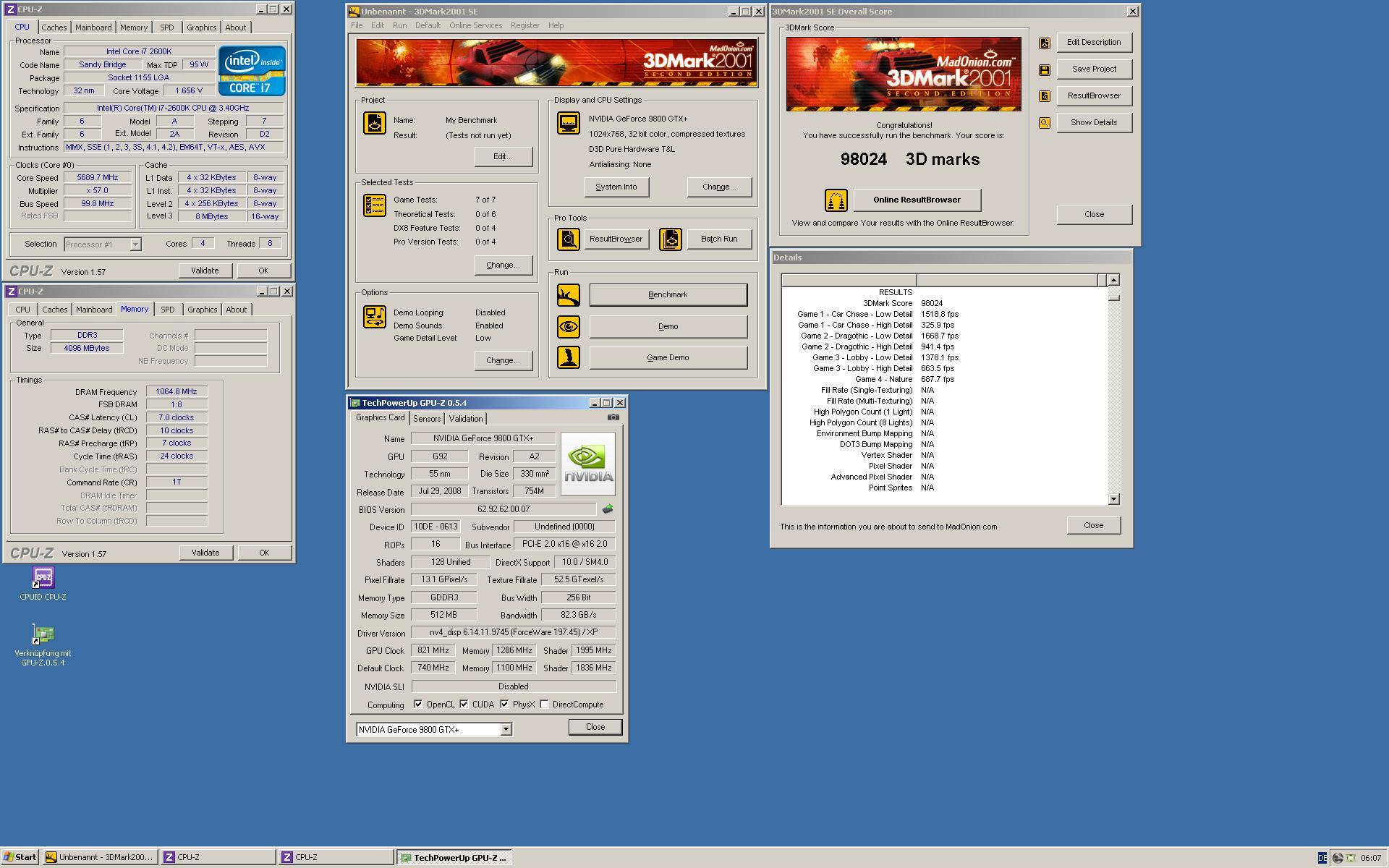Switch to SPD tab in Memory CPU-Z window
Image resolution: width=1389 pixels, height=868 pixels.
tap(167, 310)
